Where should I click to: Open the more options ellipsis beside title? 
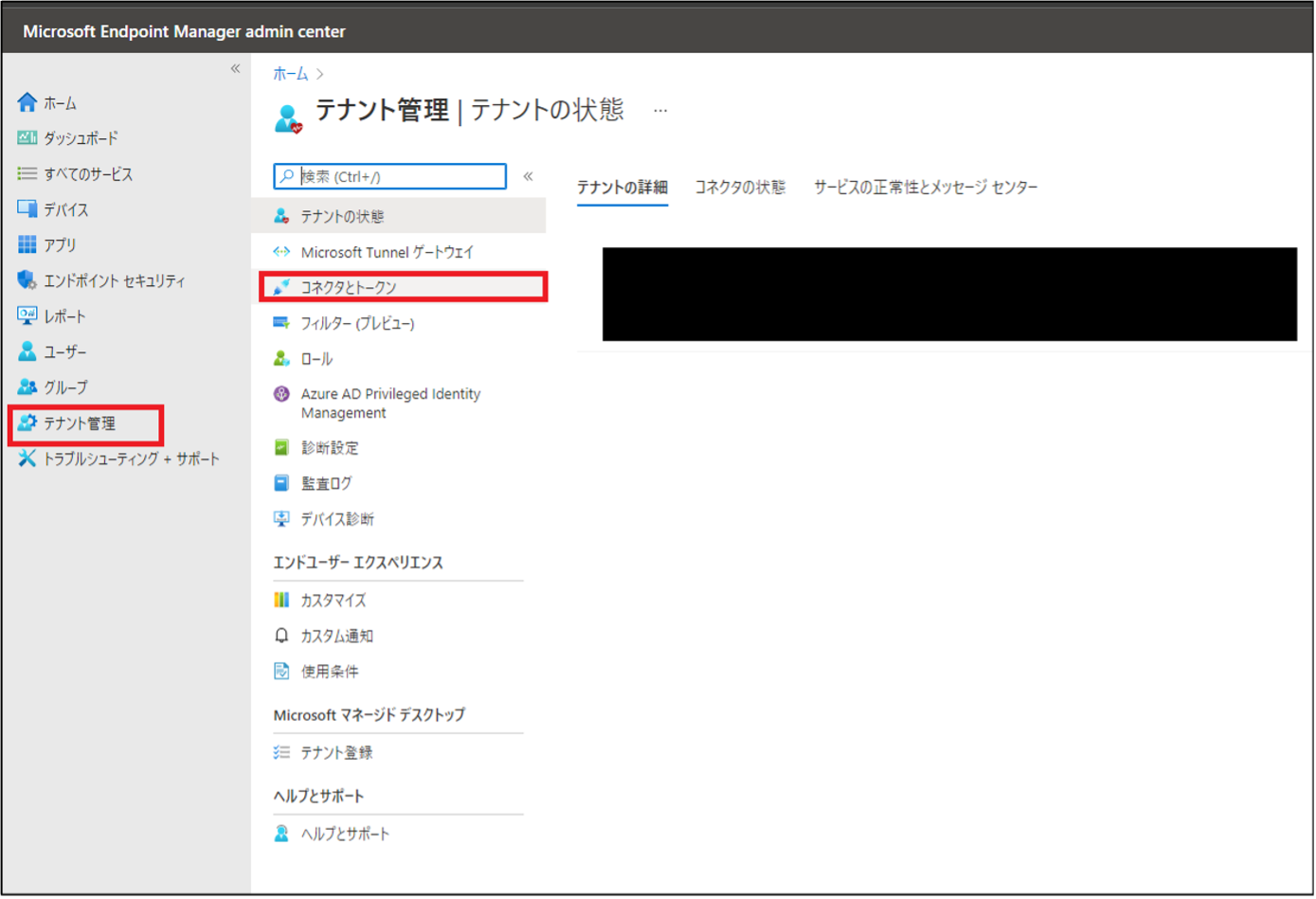660,111
